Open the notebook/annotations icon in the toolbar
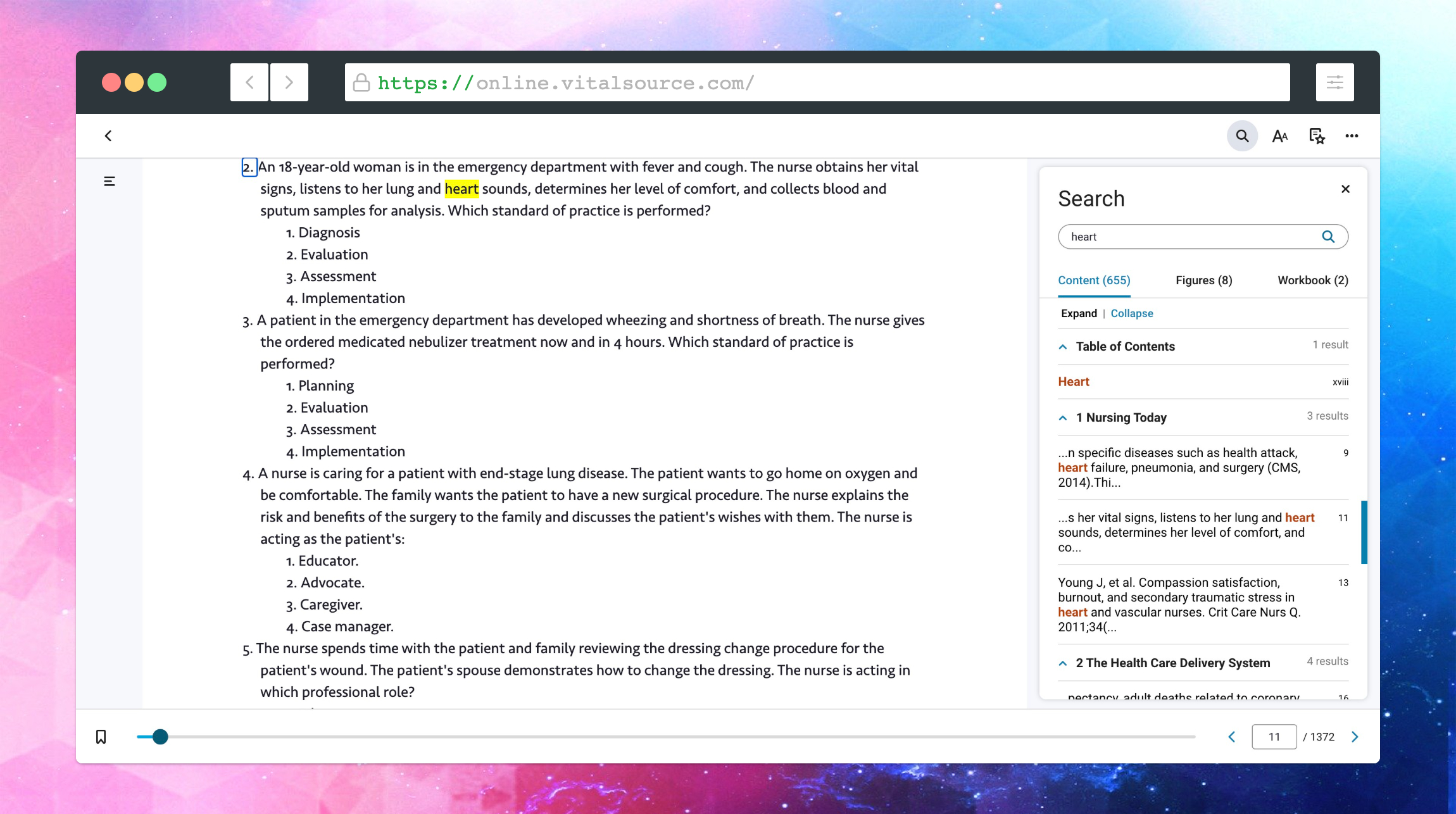Image resolution: width=1456 pixels, height=814 pixels. (x=1316, y=135)
